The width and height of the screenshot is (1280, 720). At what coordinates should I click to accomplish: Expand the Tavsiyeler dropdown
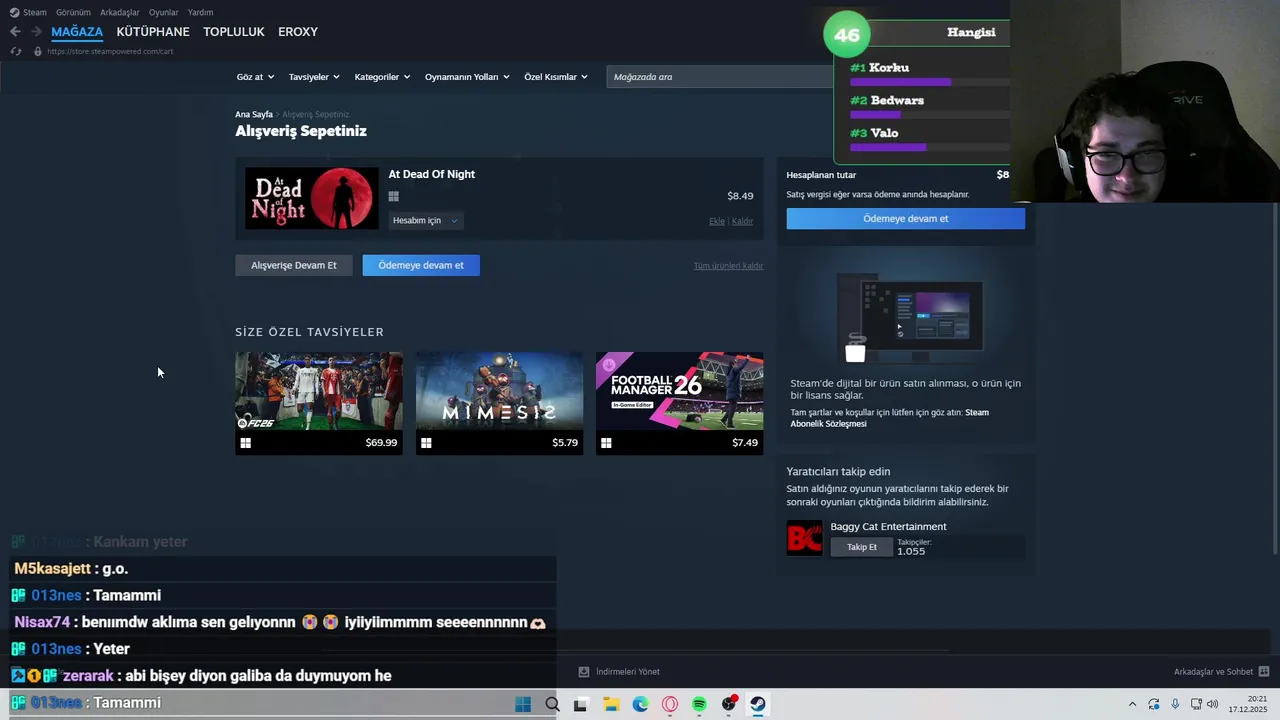click(314, 77)
